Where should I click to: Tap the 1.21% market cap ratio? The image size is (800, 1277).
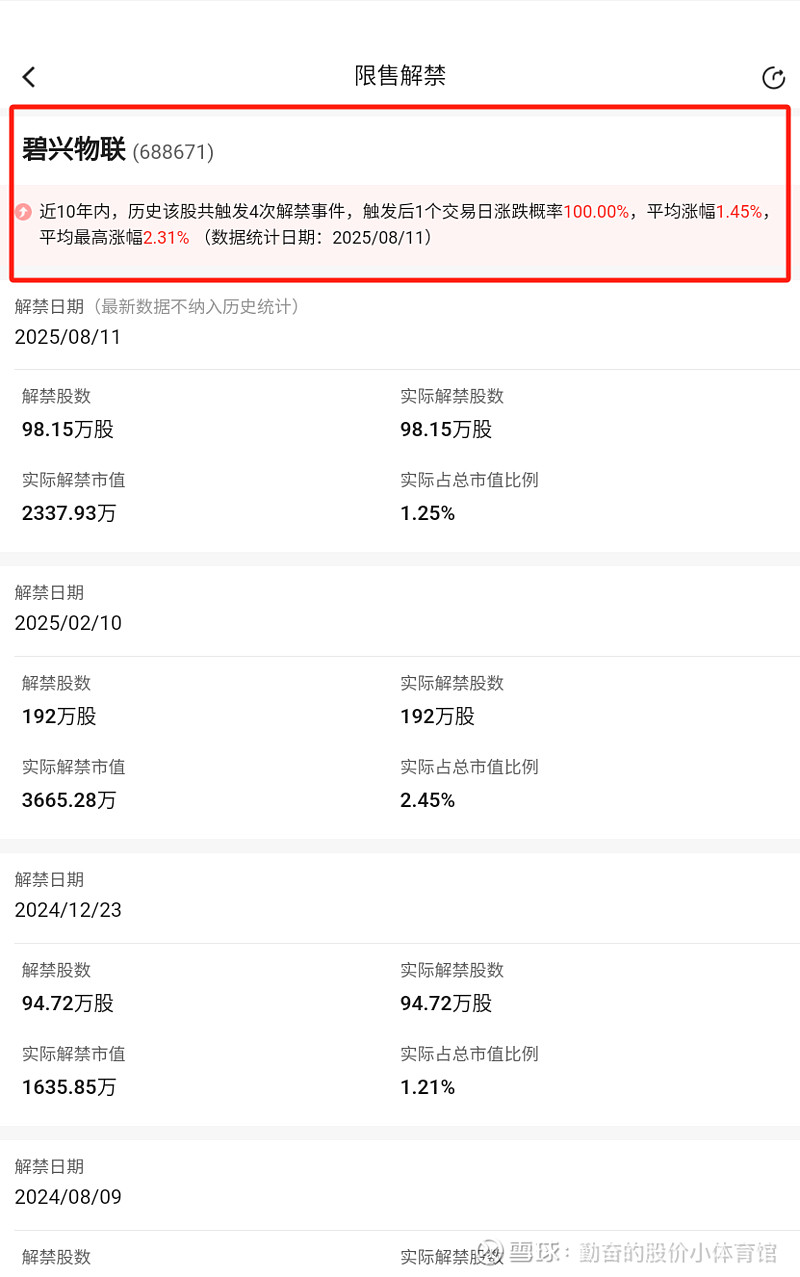pyautogui.click(x=428, y=1088)
